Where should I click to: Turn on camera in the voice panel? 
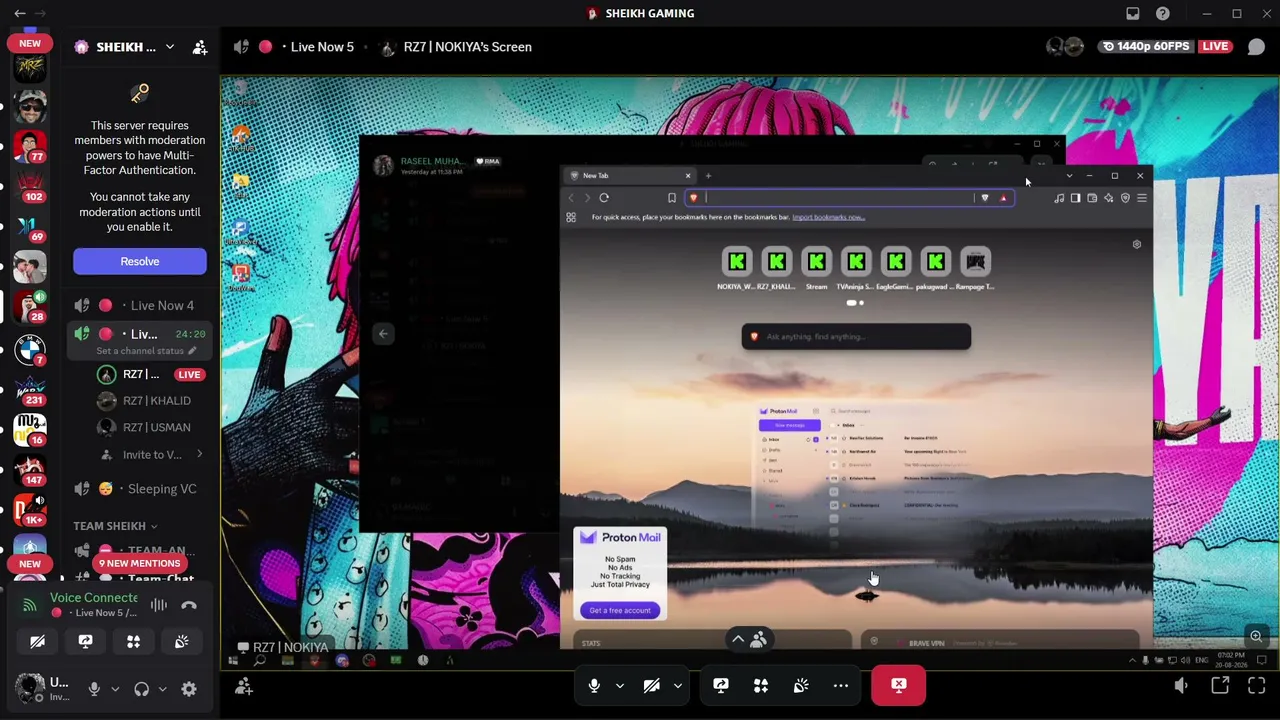37,642
